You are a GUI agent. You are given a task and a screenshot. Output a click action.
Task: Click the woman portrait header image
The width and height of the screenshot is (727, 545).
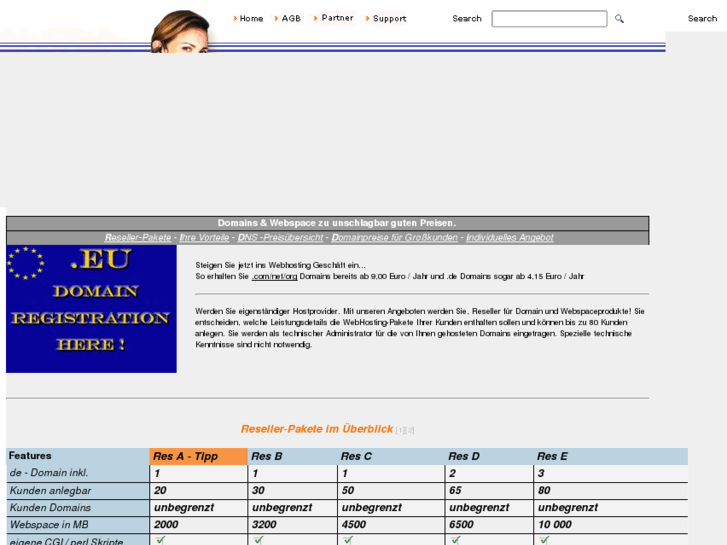(x=182, y=32)
